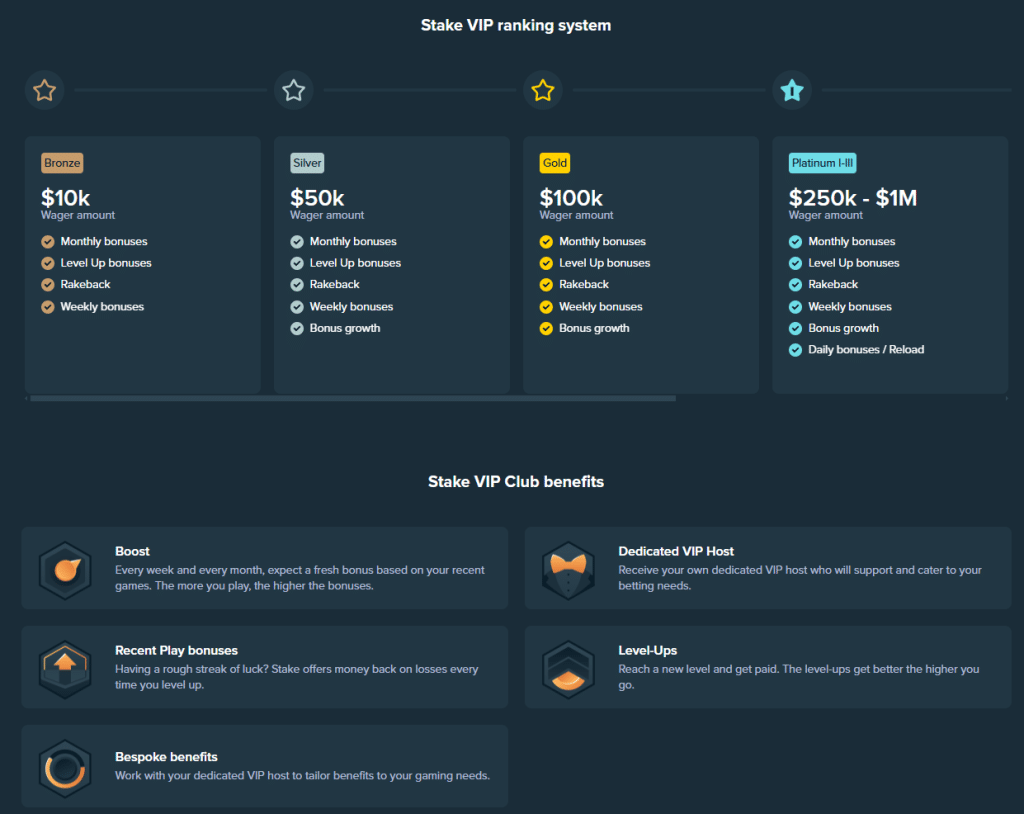
Task: Click the $10k wager amount
Action: coord(65,197)
